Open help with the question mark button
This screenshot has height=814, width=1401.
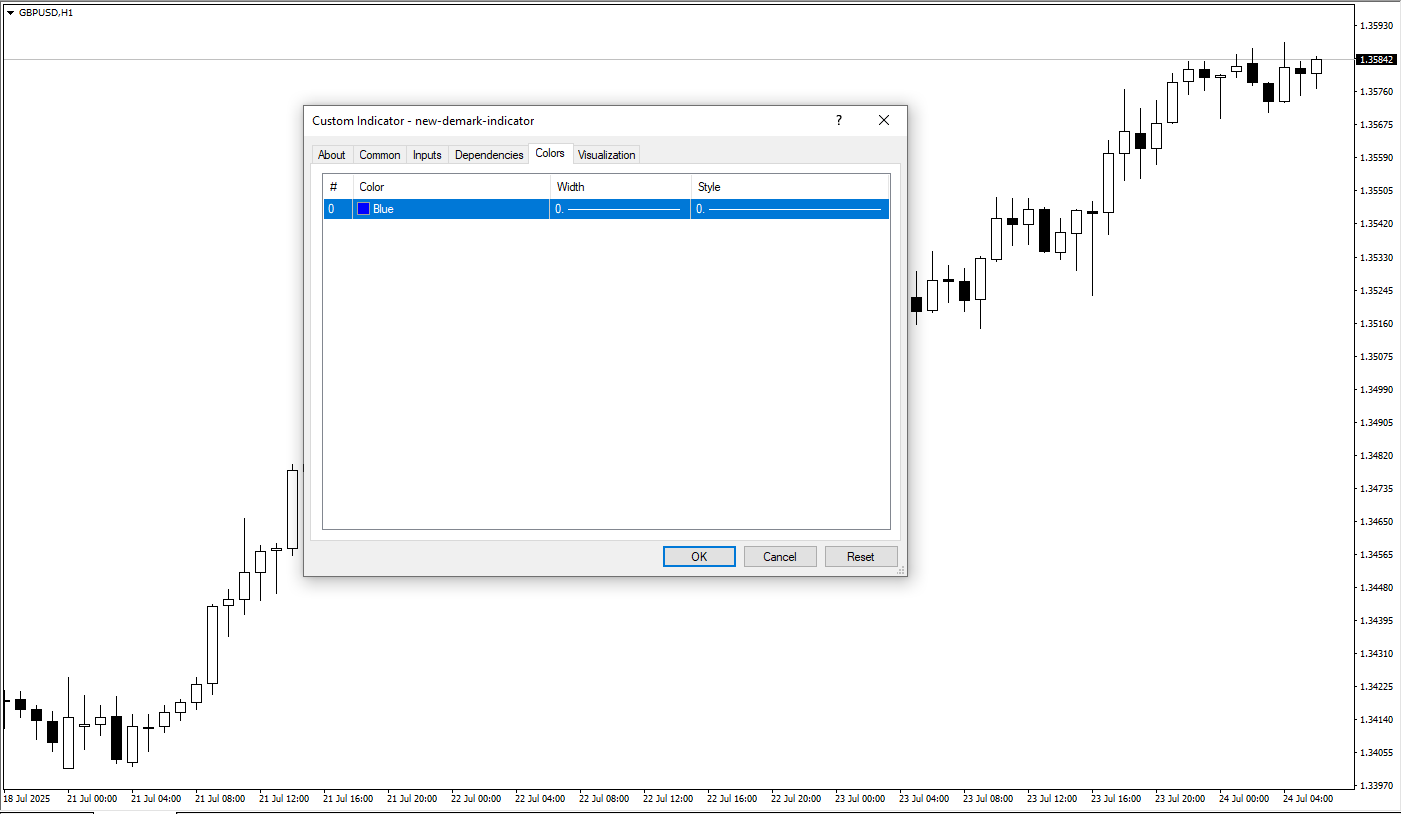[838, 120]
